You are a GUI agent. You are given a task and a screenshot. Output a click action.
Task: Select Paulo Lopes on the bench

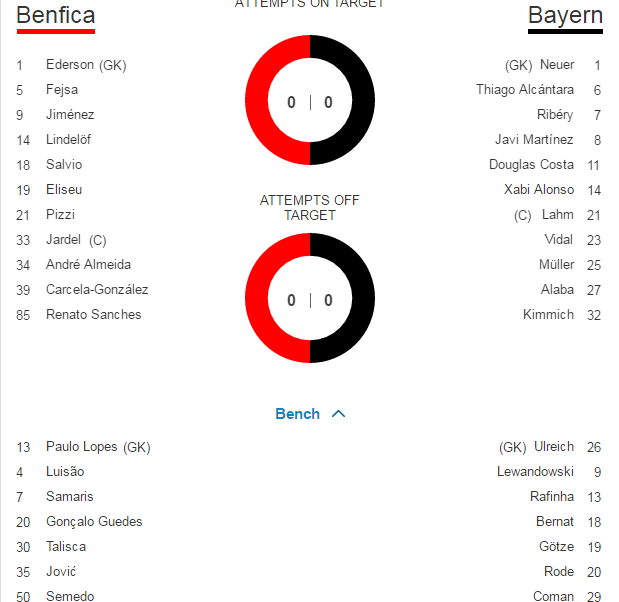point(83,447)
